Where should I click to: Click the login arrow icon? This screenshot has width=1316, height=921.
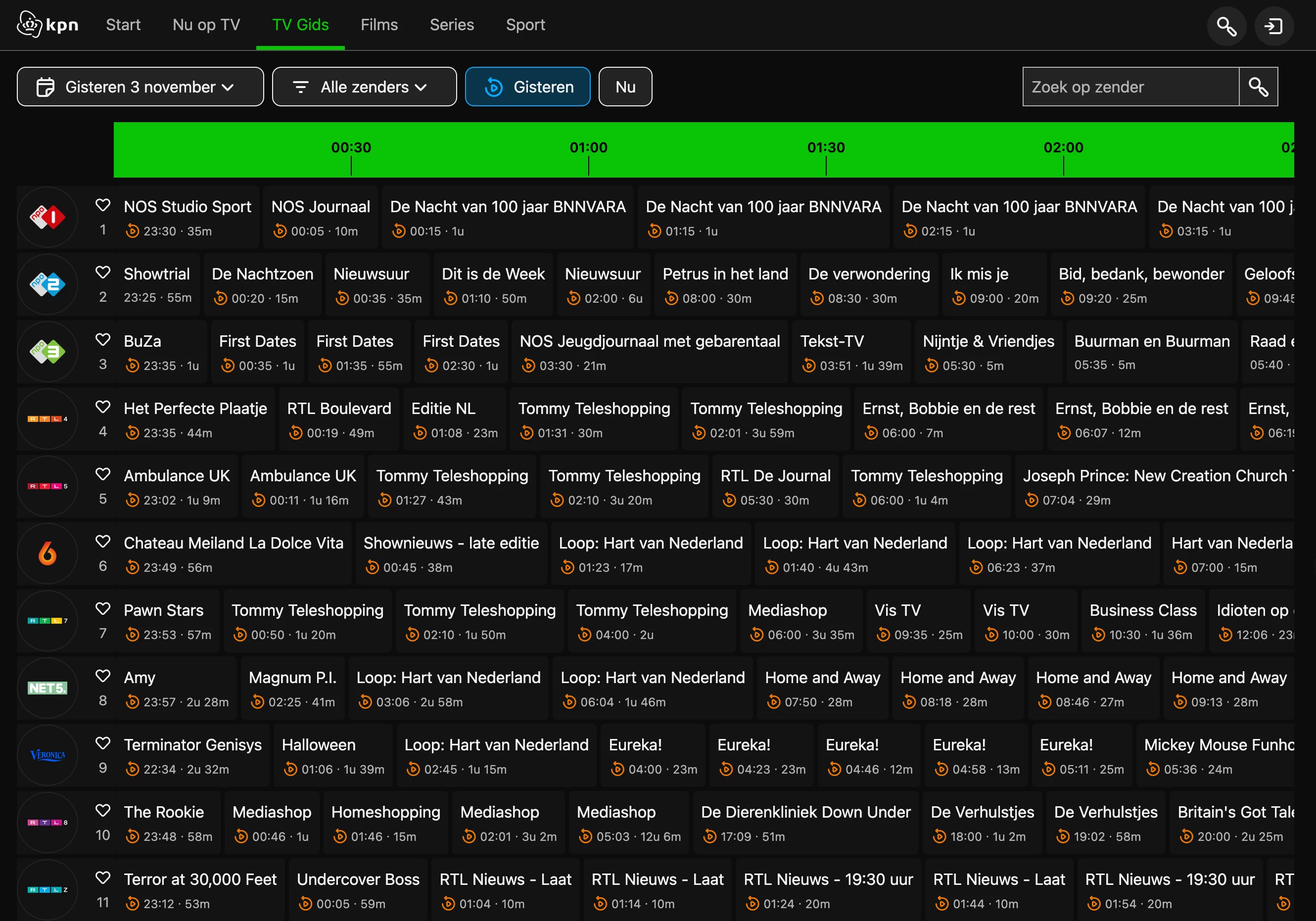click(x=1273, y=26)
